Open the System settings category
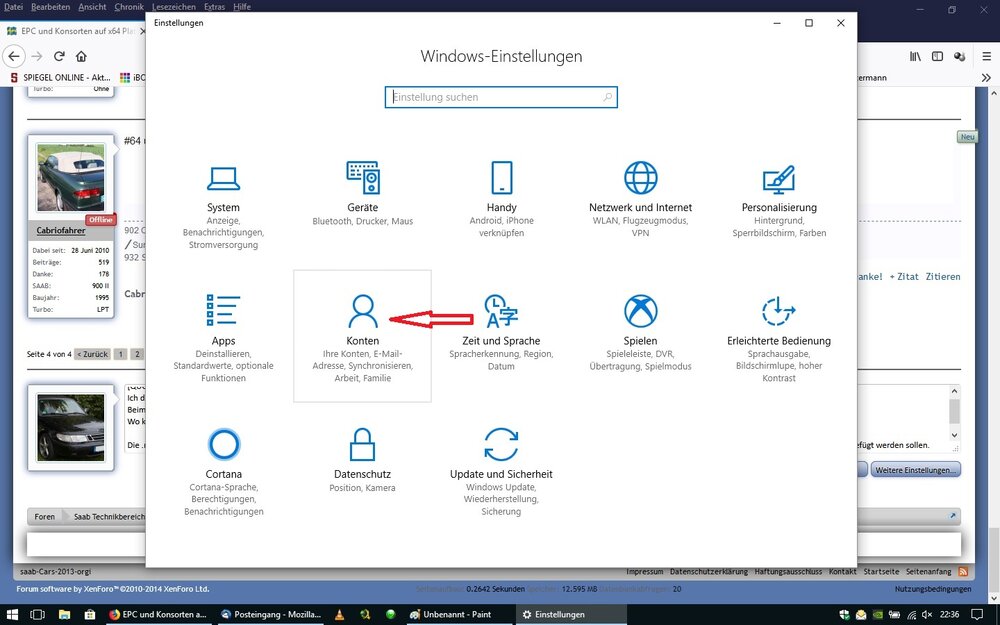This screenshot has width=1000, height=625. coord(223,205)
